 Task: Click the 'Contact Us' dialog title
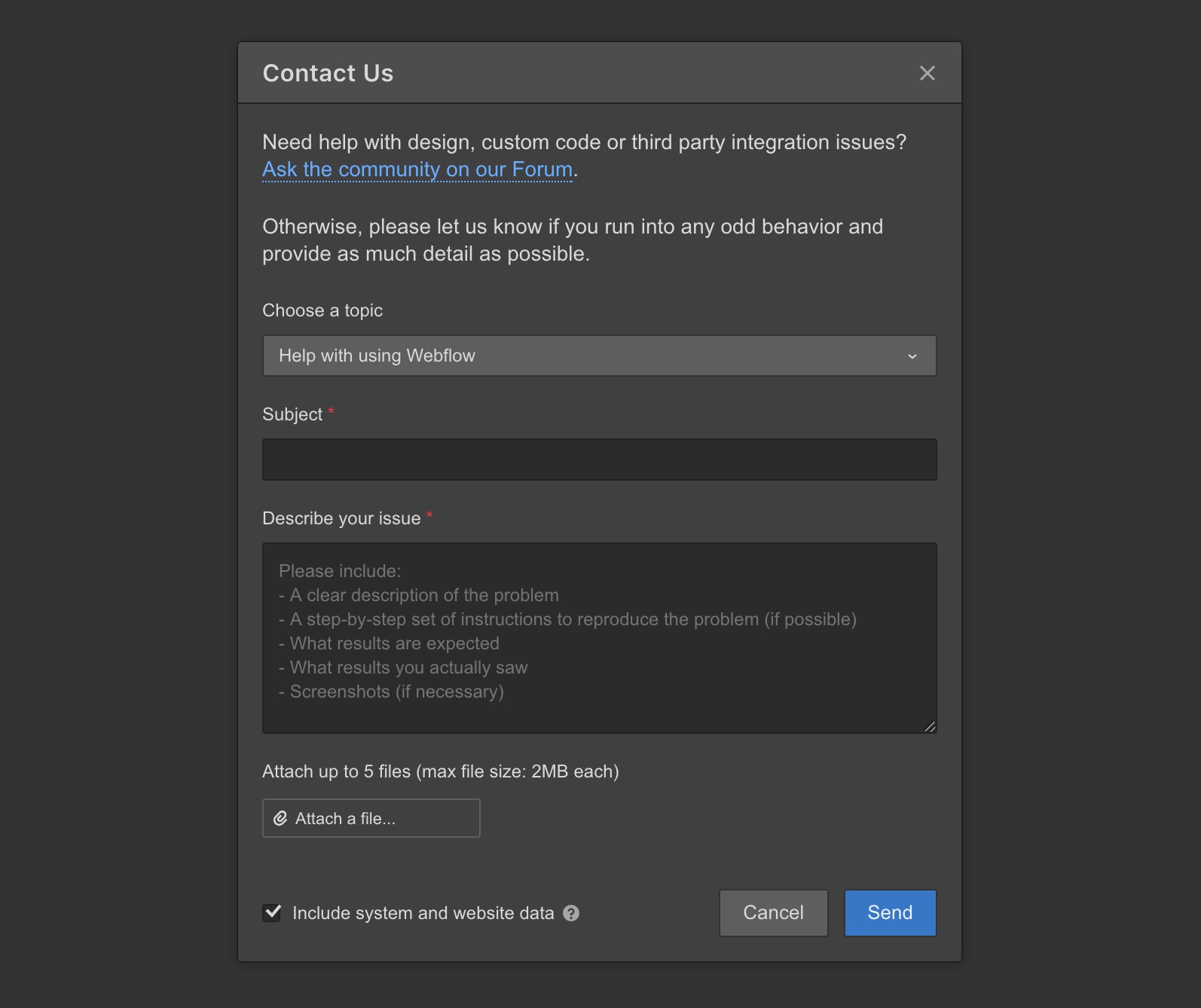coord(328,73)
